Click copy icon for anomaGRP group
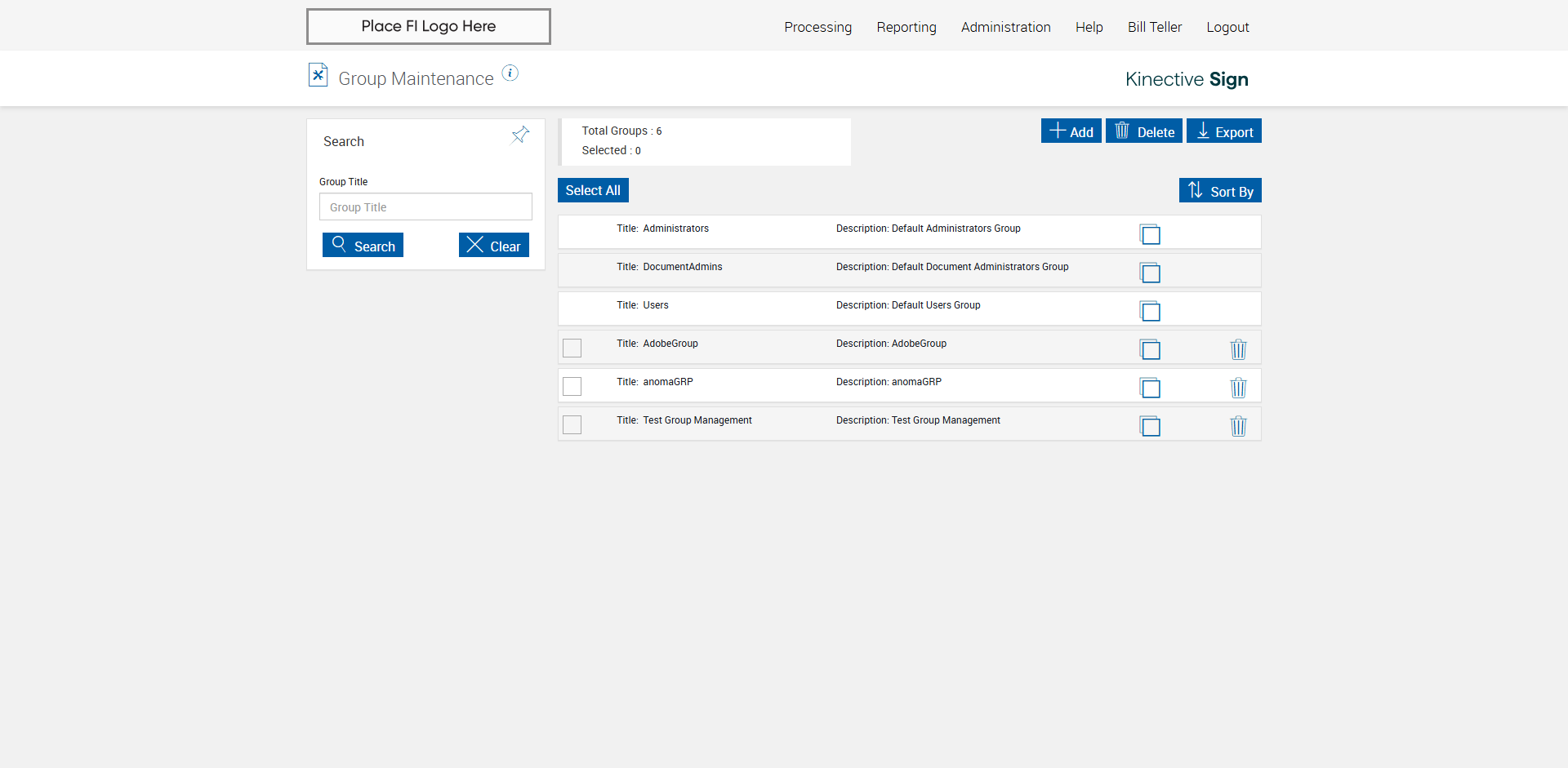This screenshot has height=768, width=1568. (1150, 388)
